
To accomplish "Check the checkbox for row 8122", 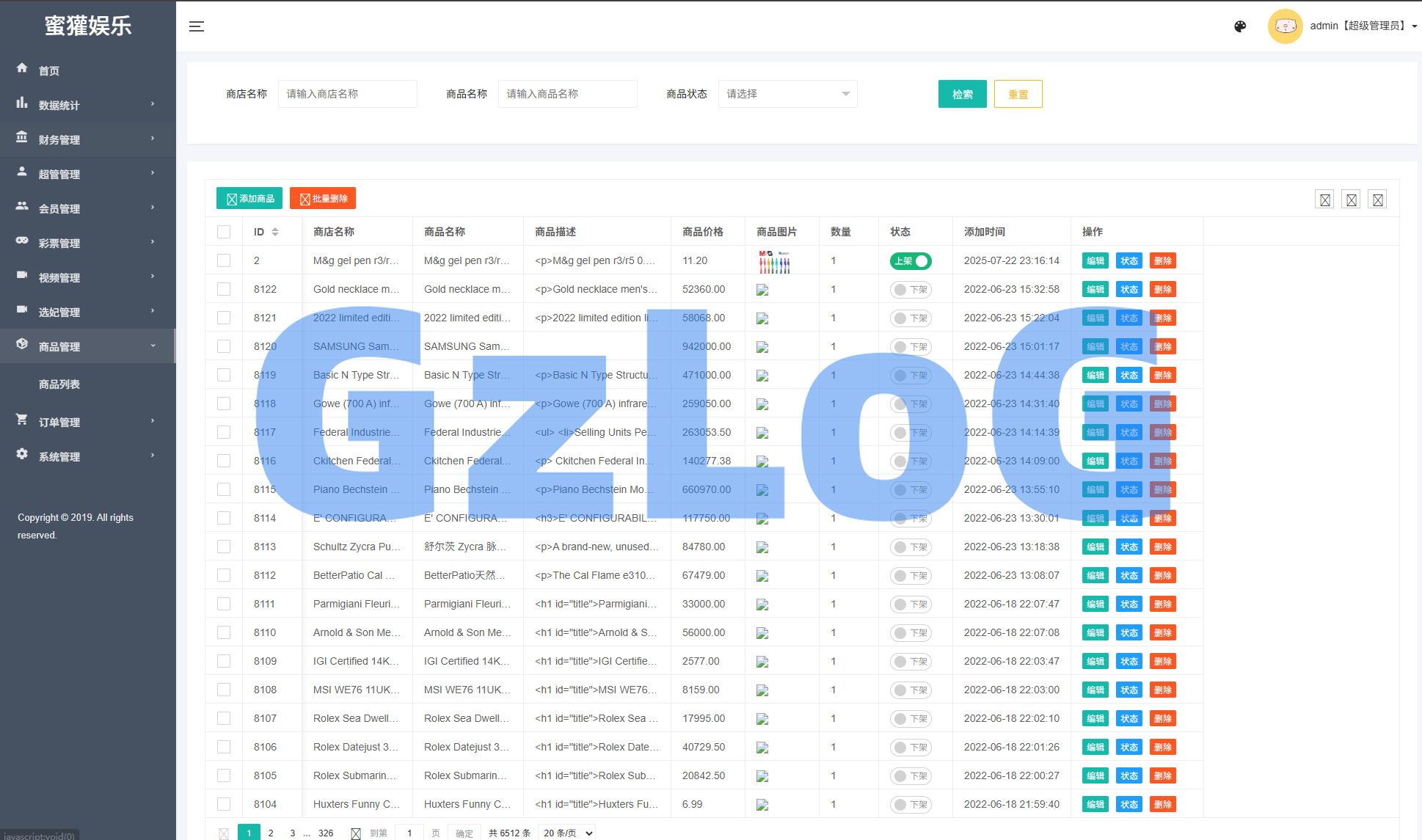I will click(224, 289).
